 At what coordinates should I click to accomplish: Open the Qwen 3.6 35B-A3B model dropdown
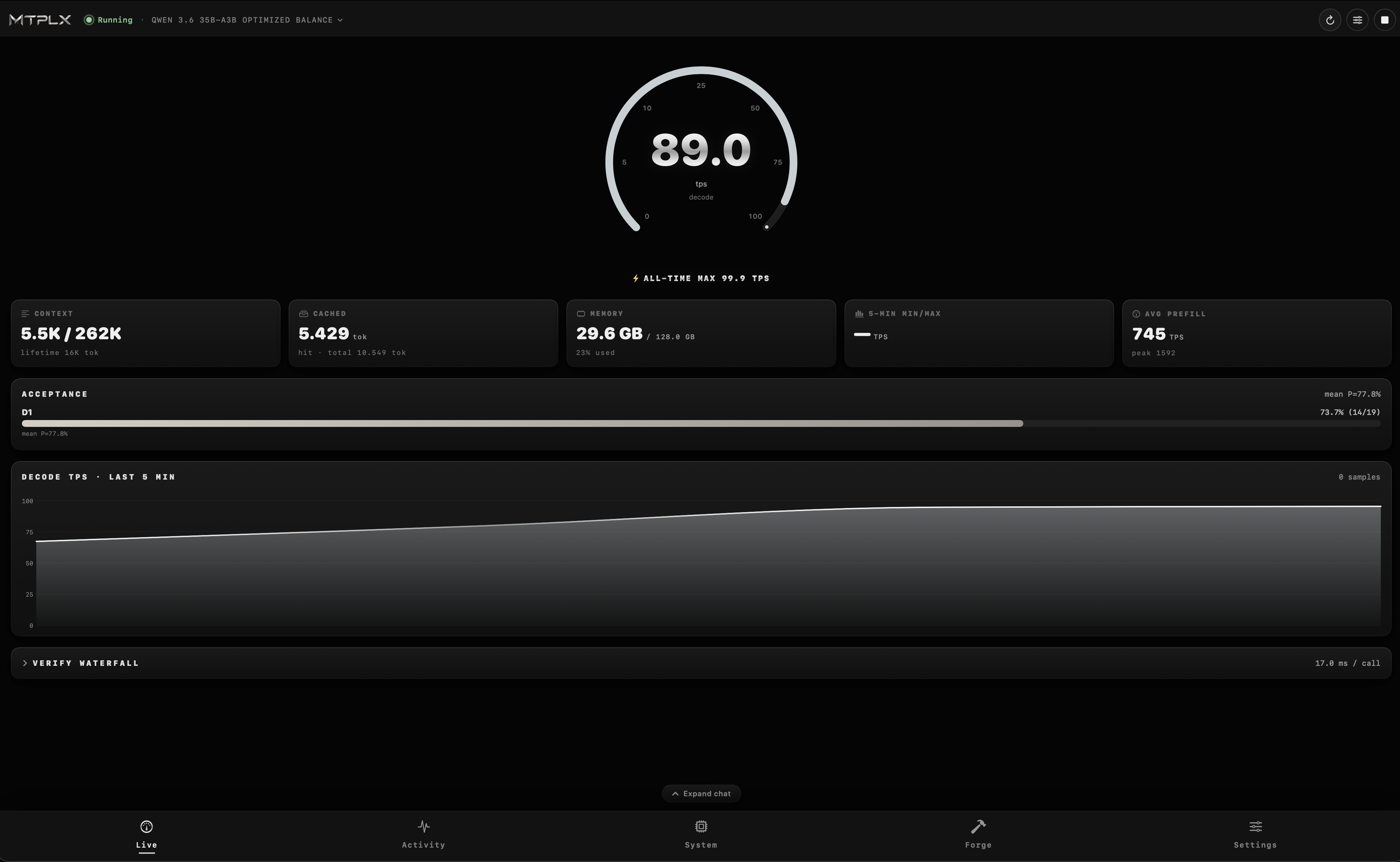click(247, 20)
